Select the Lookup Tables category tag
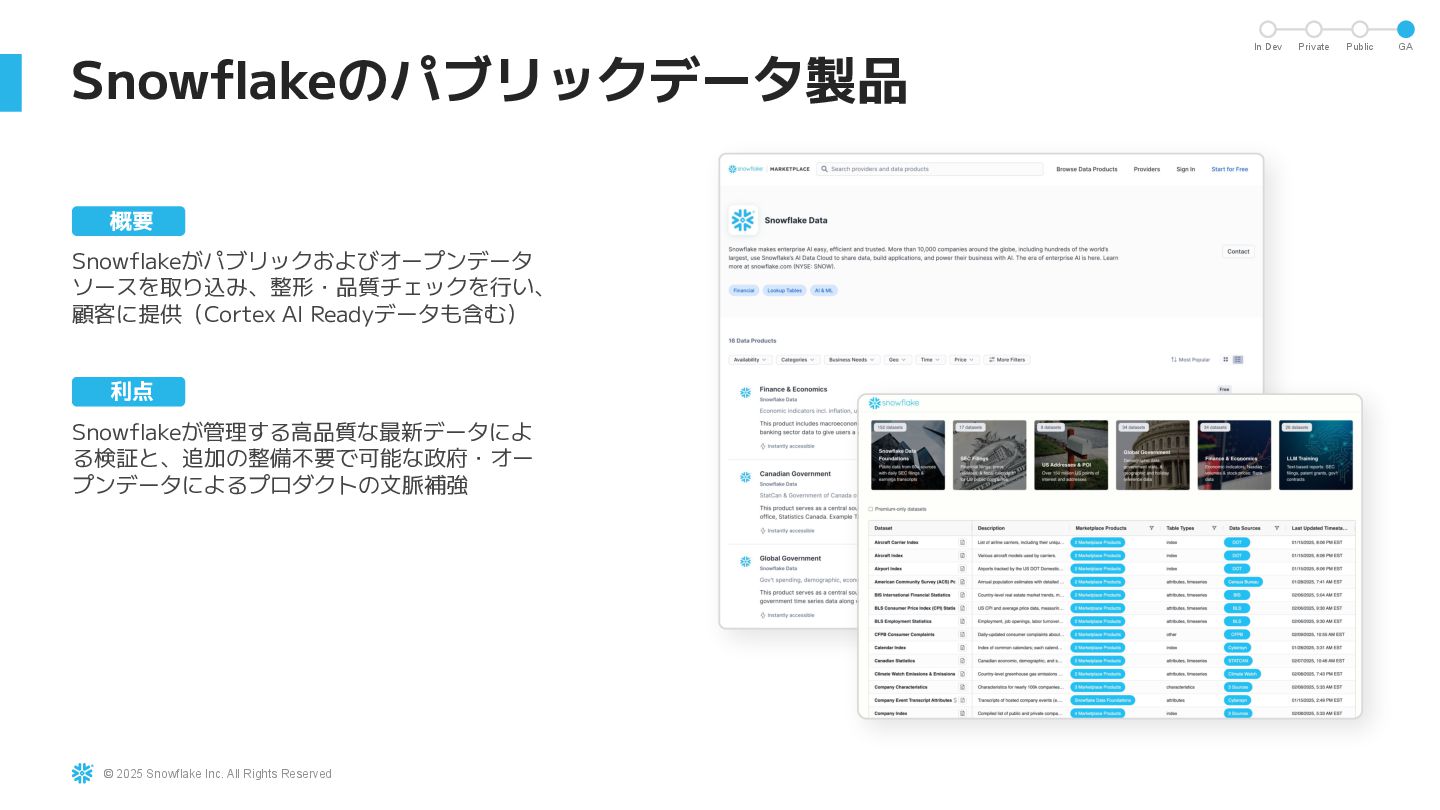1440x810 pixels. tap(785, 290)
